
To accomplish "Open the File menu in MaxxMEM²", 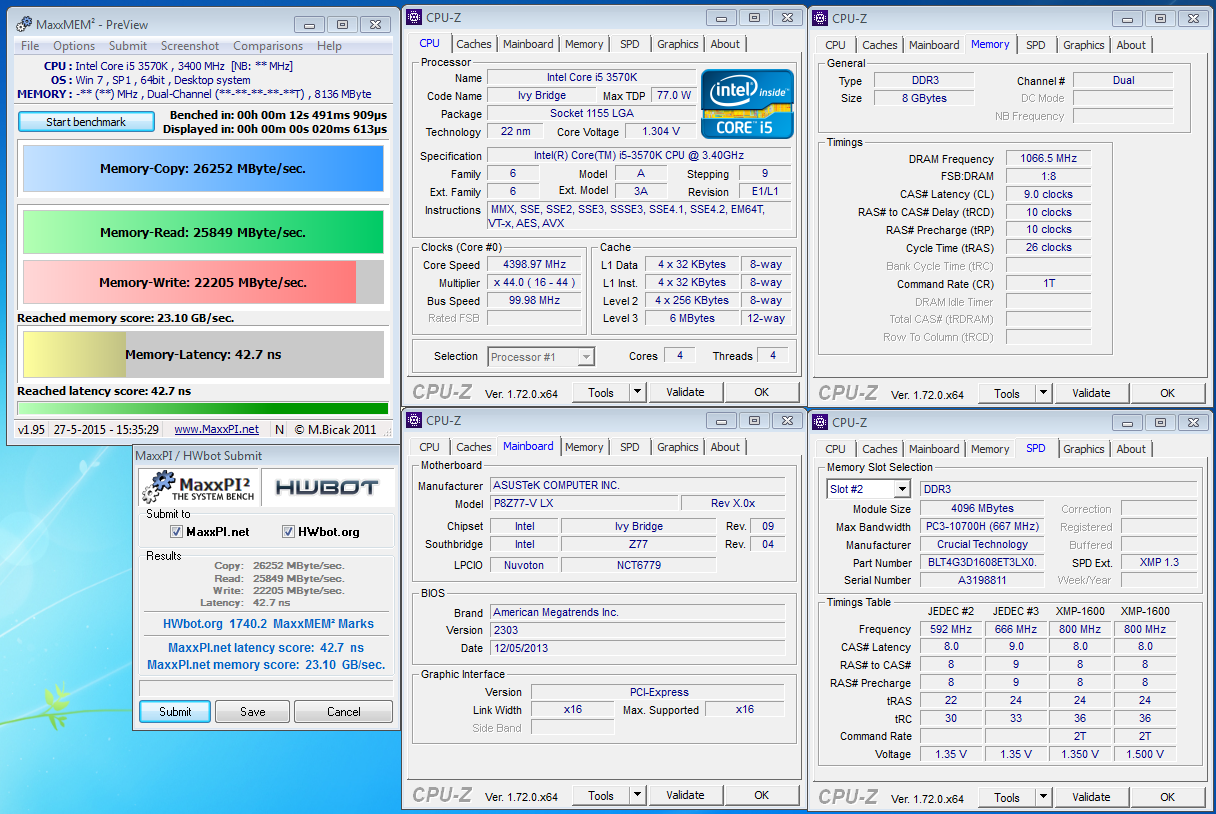I will [30, 46].
